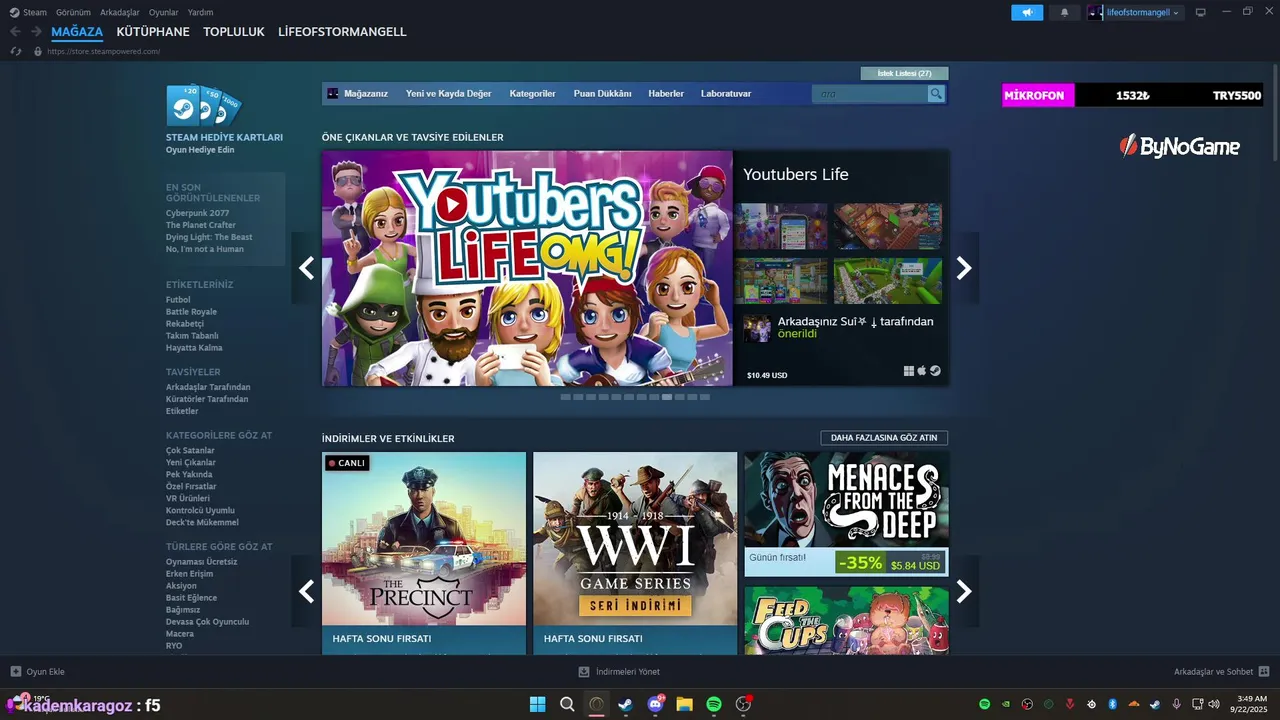The image size is (1280, 720).
Task: Switch to the TOPLULUK tab
Action: pos(234,32)
